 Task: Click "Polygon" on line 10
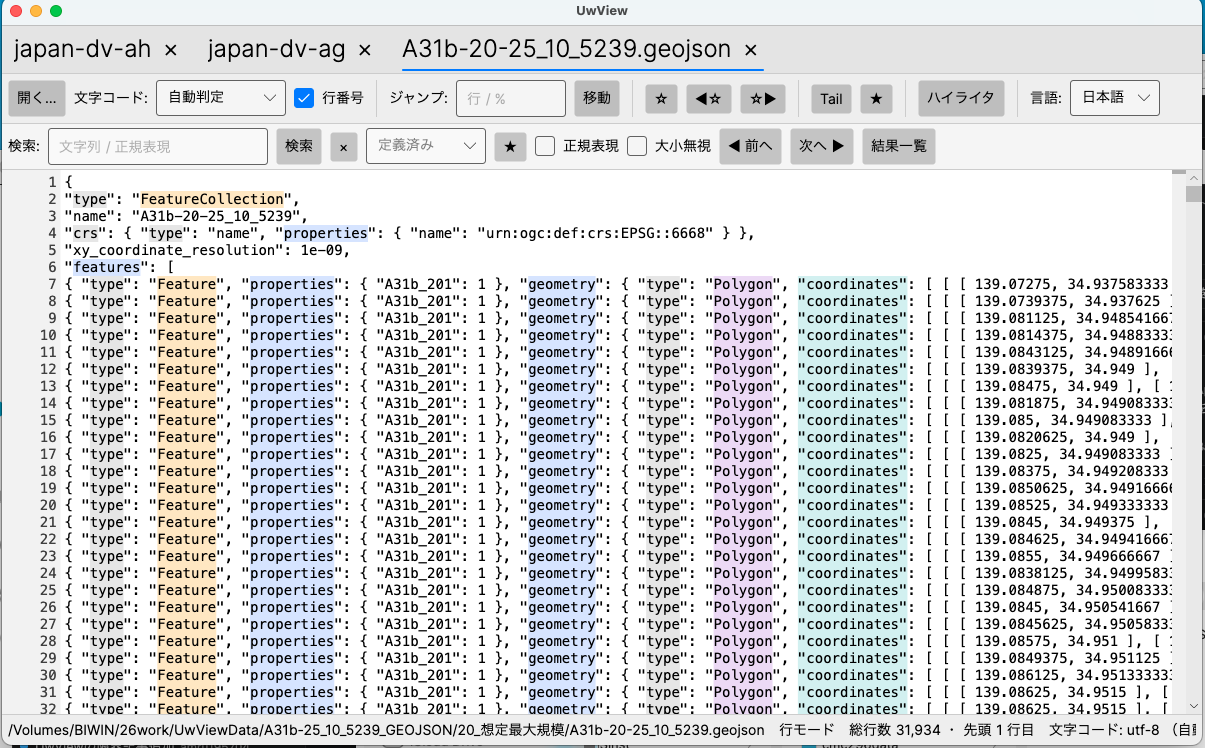pos(742,335)
